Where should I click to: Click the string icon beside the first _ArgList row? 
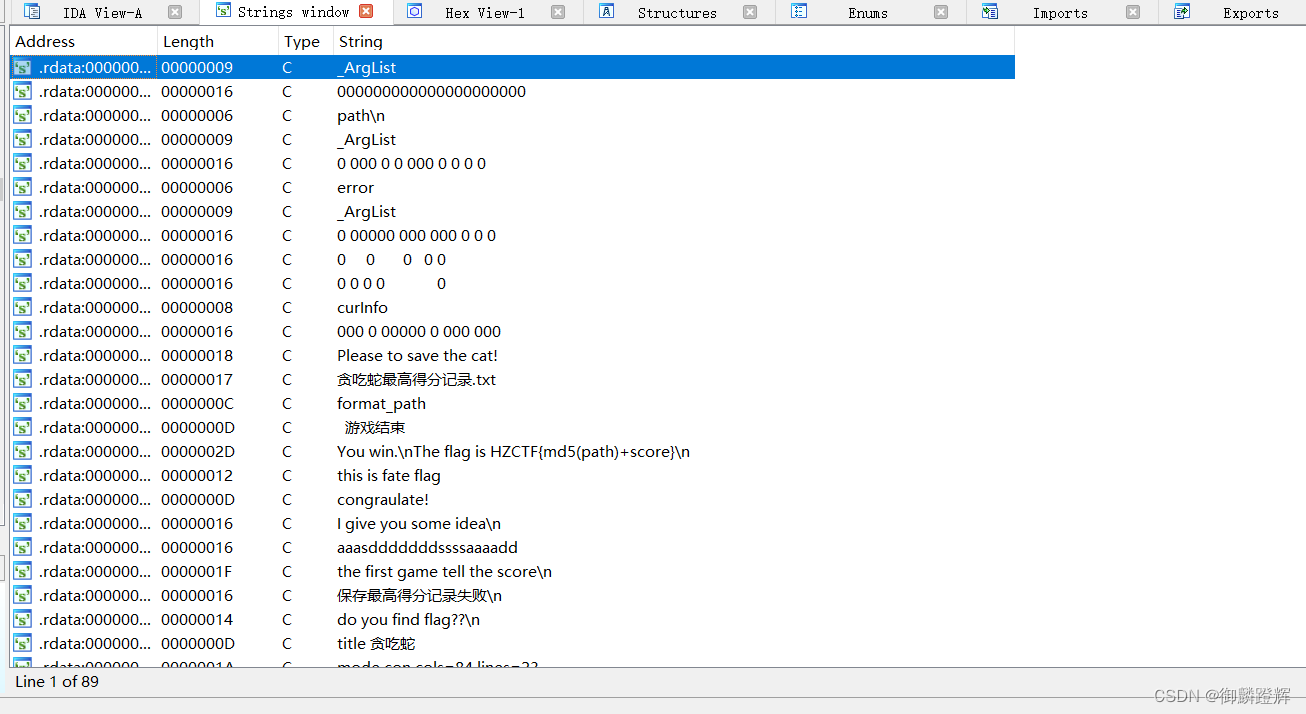tap(21, 67)
